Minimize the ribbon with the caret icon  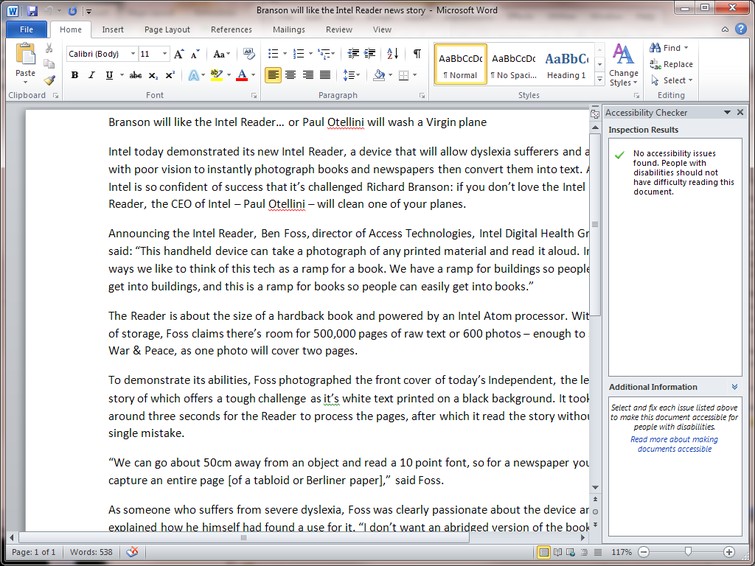pyautogui.click(x=725, y=29)
